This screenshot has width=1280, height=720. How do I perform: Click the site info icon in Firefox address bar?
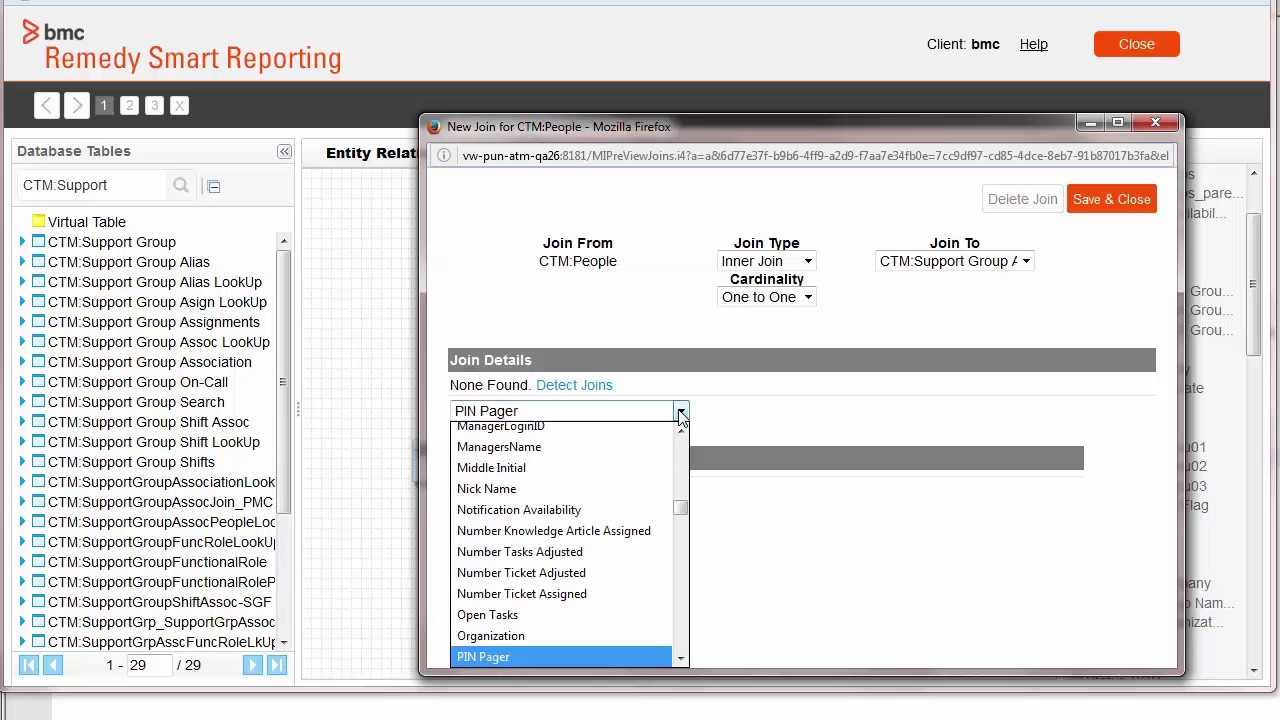coord(444,156)
